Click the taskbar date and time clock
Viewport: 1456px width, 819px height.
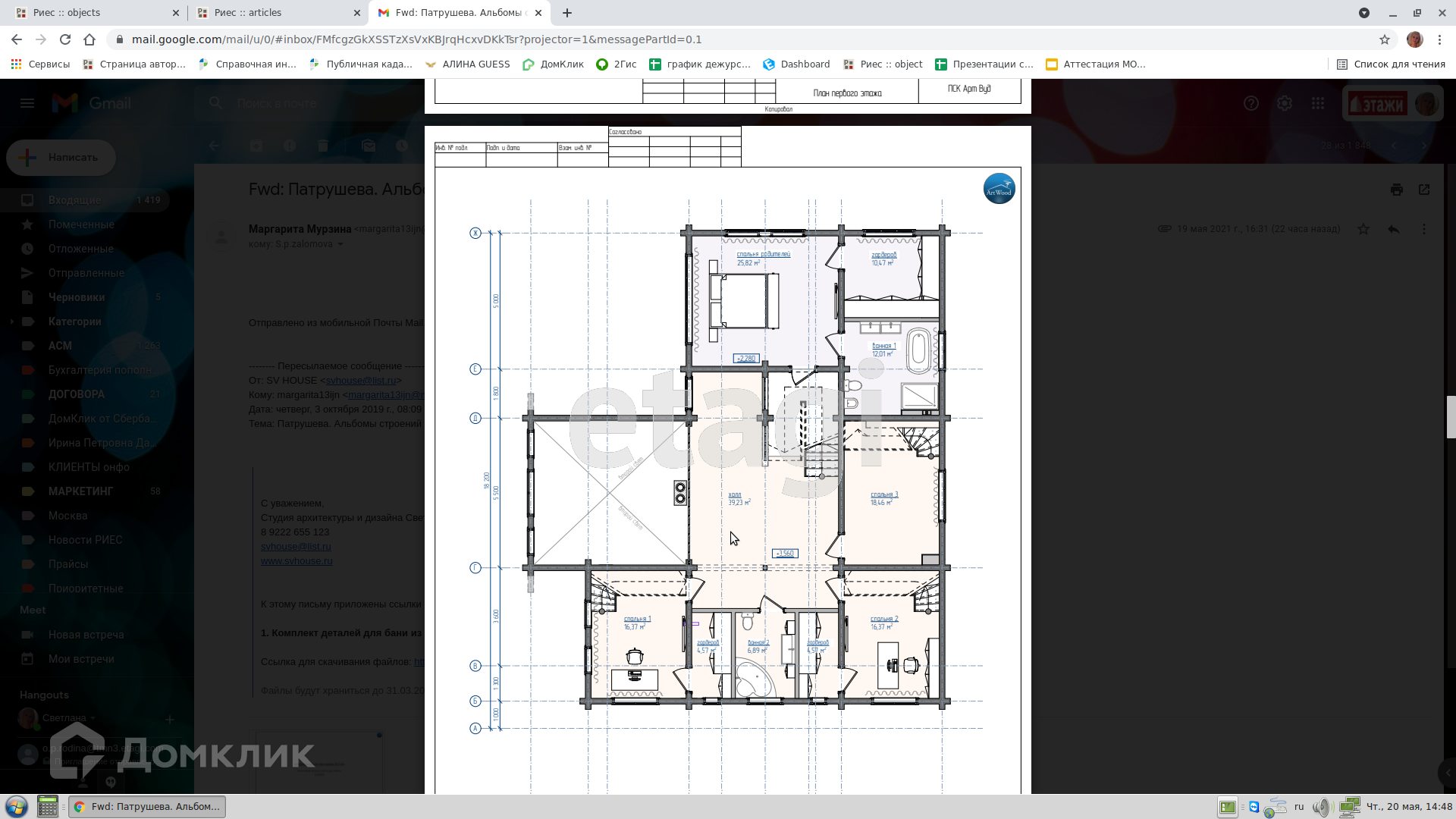pyautogui.click(x=1409, y=807)
